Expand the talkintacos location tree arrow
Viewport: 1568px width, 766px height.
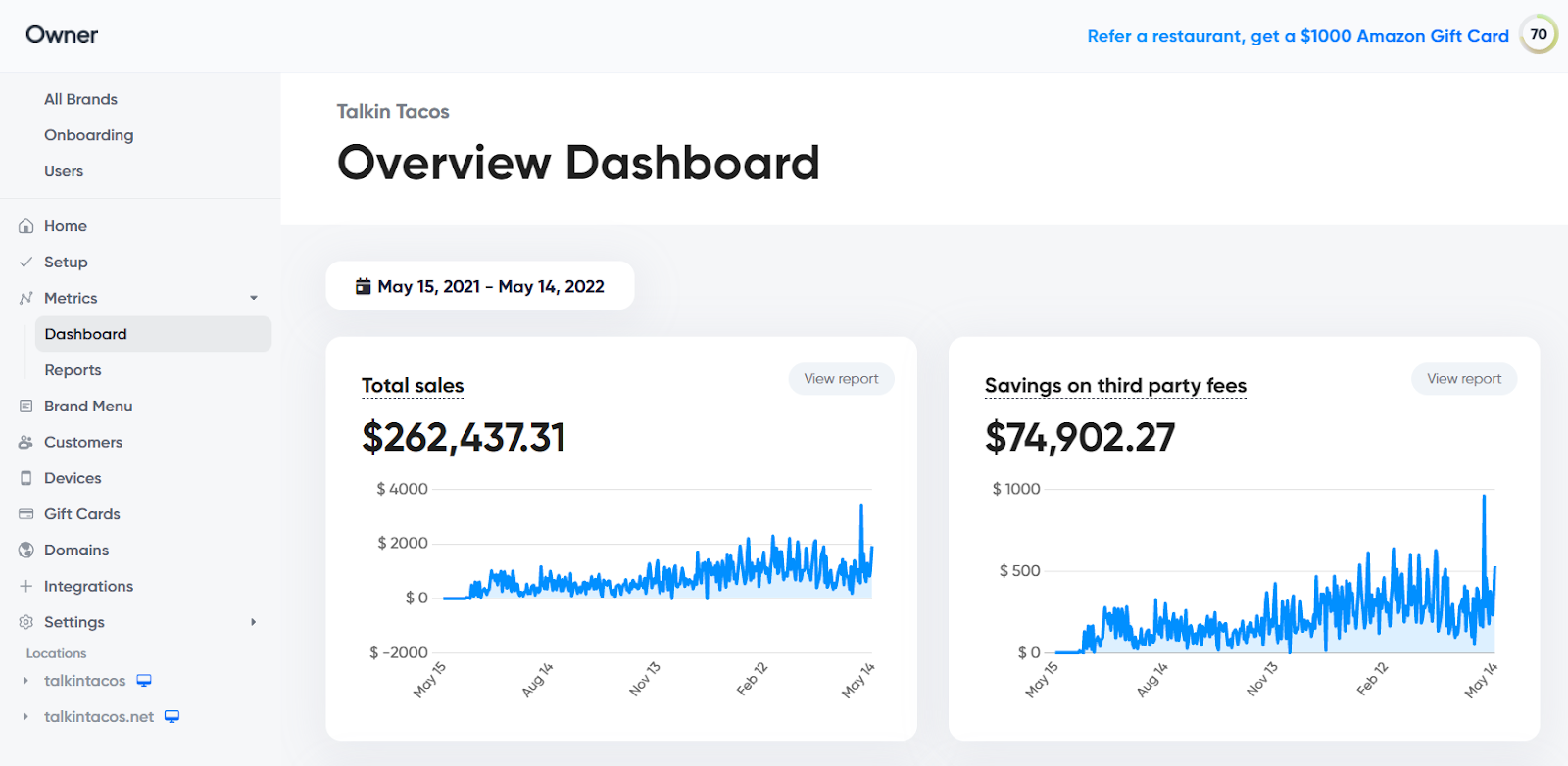26,681
